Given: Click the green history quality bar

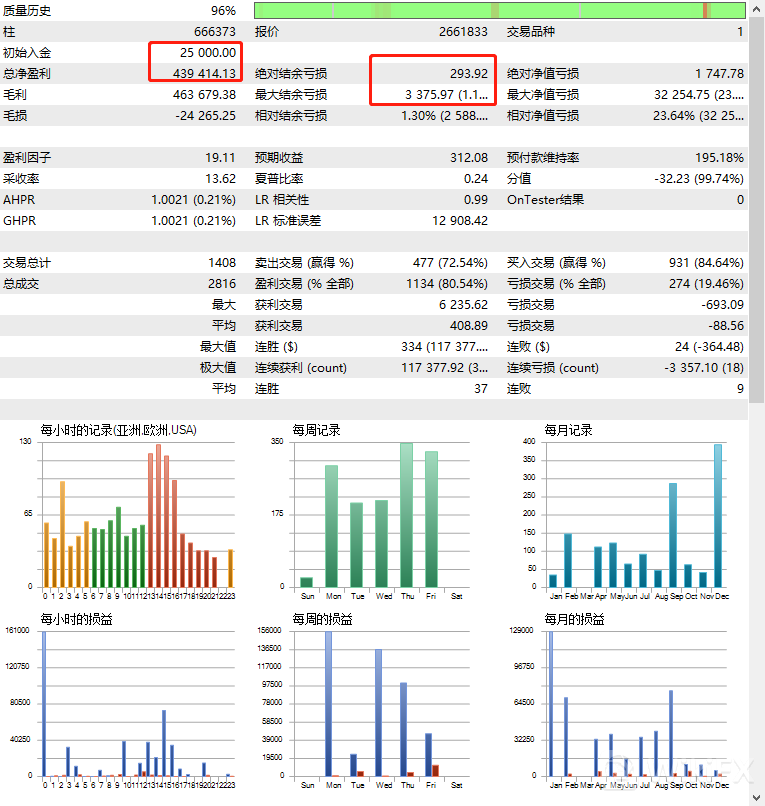Looking at the screenshot, I should coord(500,11).
